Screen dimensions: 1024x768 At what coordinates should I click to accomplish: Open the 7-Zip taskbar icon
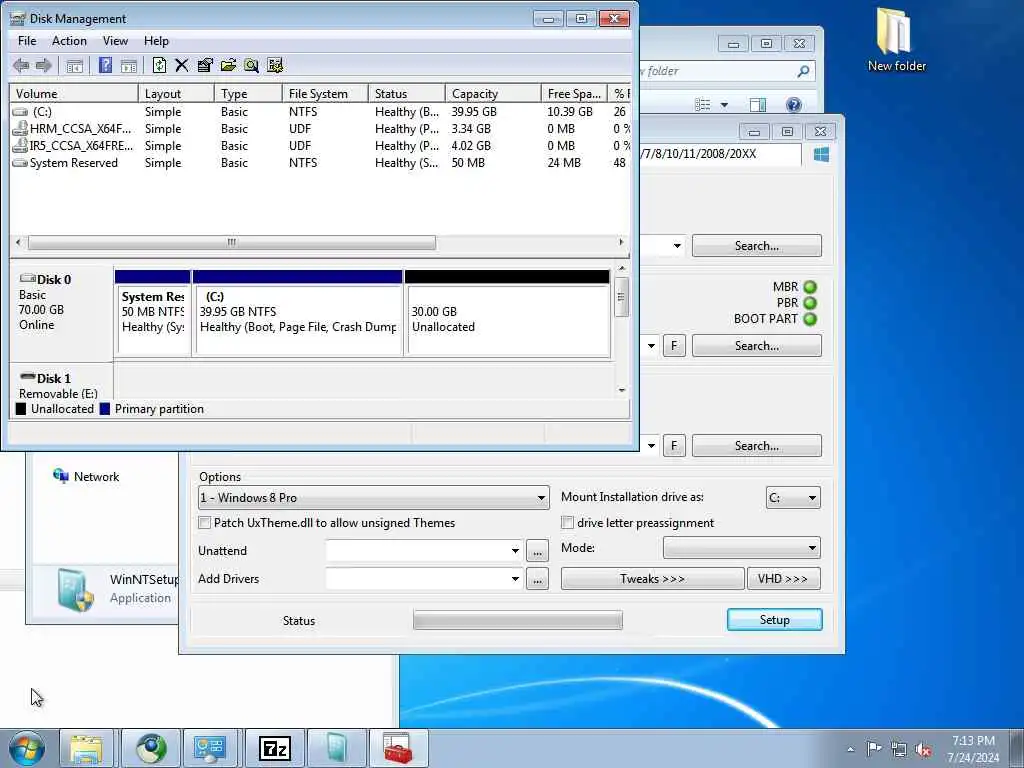point(274,748)
